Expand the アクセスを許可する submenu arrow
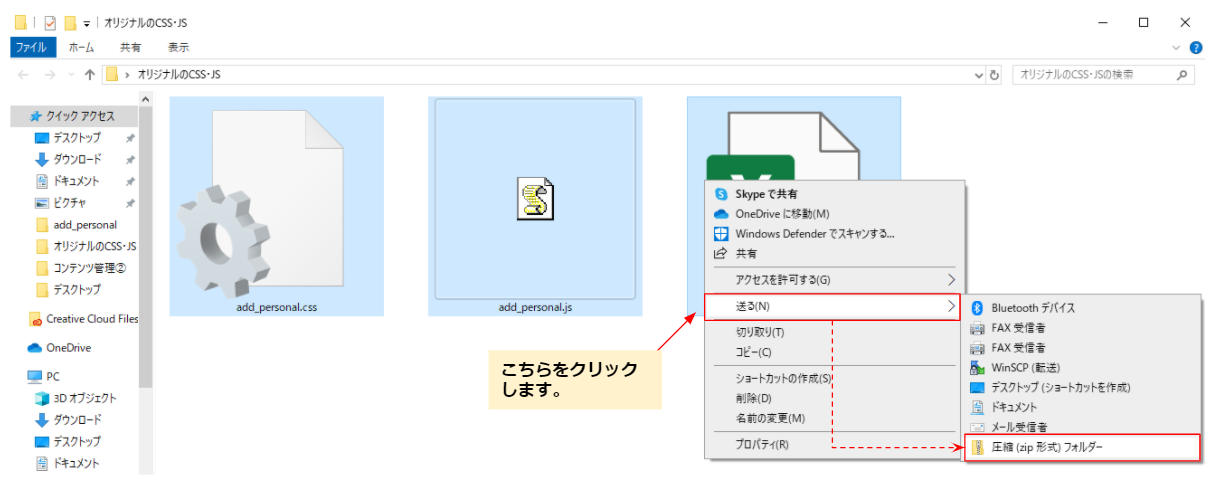1220x495 pixels. point(951,280)
